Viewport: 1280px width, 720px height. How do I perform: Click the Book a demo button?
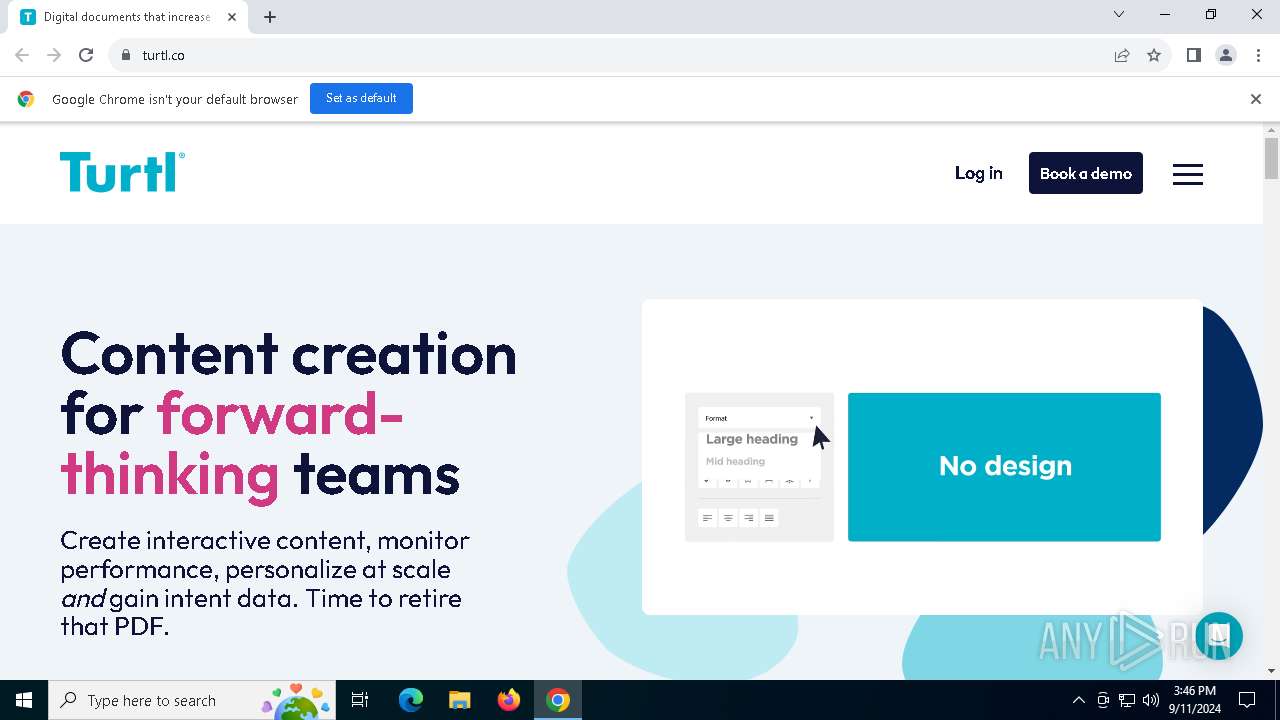[1085, 173]
